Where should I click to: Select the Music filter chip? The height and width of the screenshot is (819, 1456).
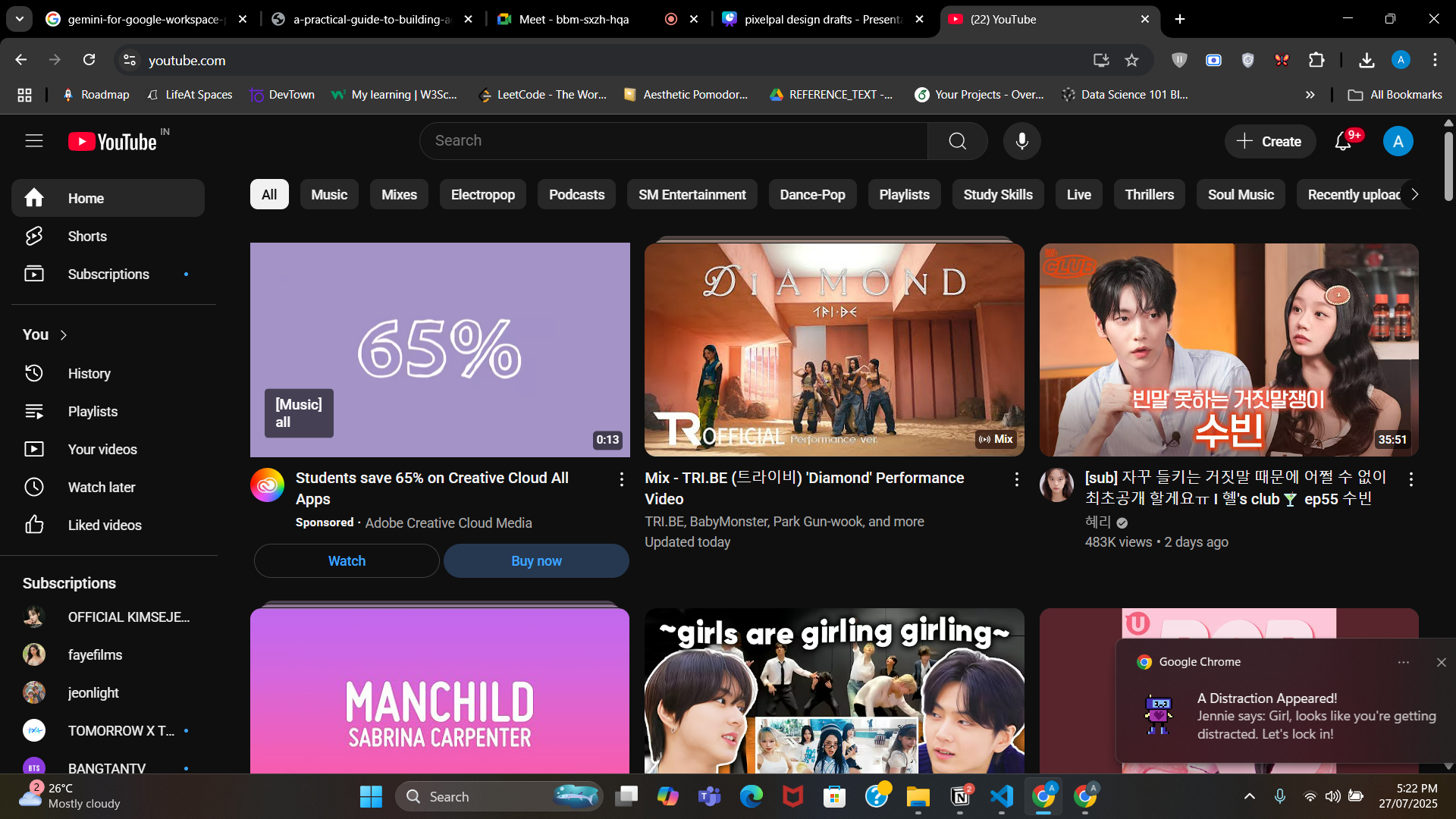coord(329,195)
